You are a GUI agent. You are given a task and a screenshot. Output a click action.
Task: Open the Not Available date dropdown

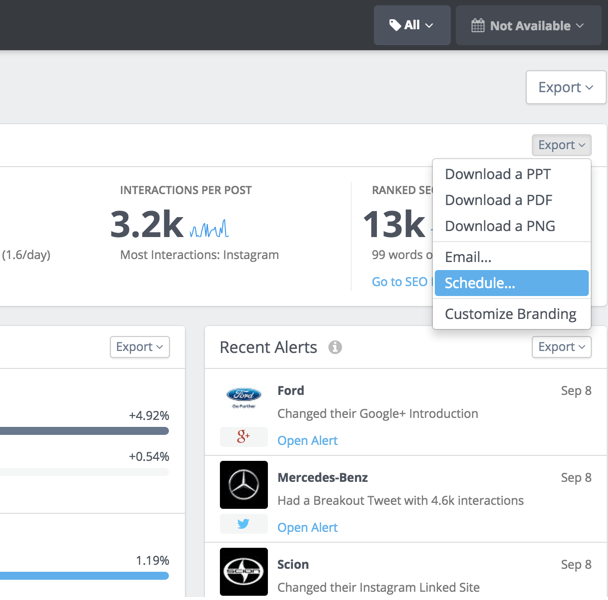[529, 25]
